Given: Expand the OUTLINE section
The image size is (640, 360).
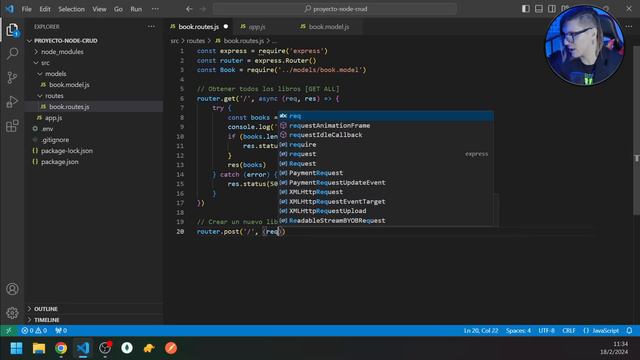Looking at the screenshot, I should [45, 309].
